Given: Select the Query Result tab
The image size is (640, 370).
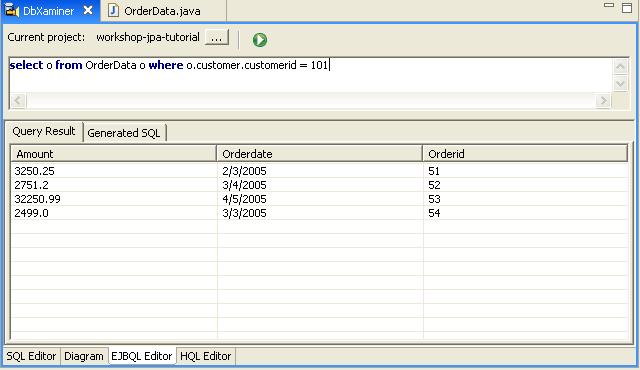Looking at the screenshot, I should click(x=44, y=131).
